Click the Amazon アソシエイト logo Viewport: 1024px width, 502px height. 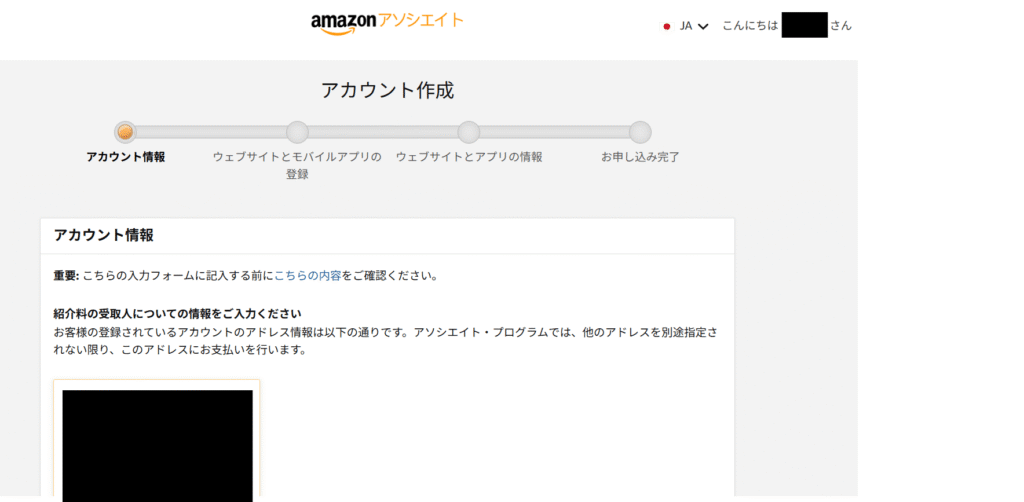pos(387,22)
